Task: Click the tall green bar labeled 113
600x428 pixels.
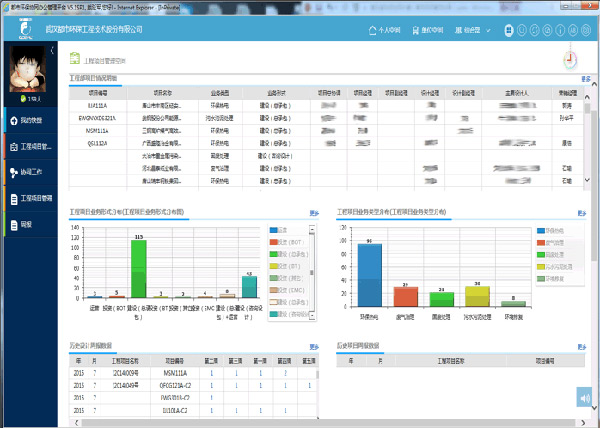Action: tap(138, 269)
